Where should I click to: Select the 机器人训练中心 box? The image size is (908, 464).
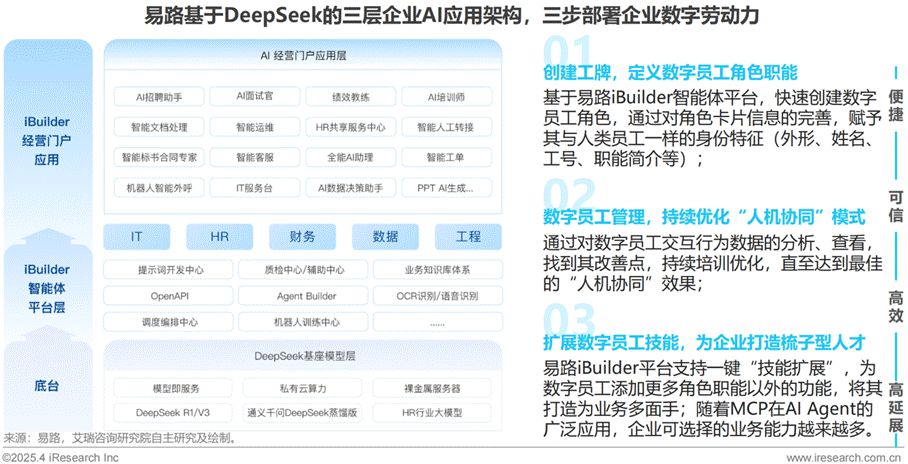303,321
